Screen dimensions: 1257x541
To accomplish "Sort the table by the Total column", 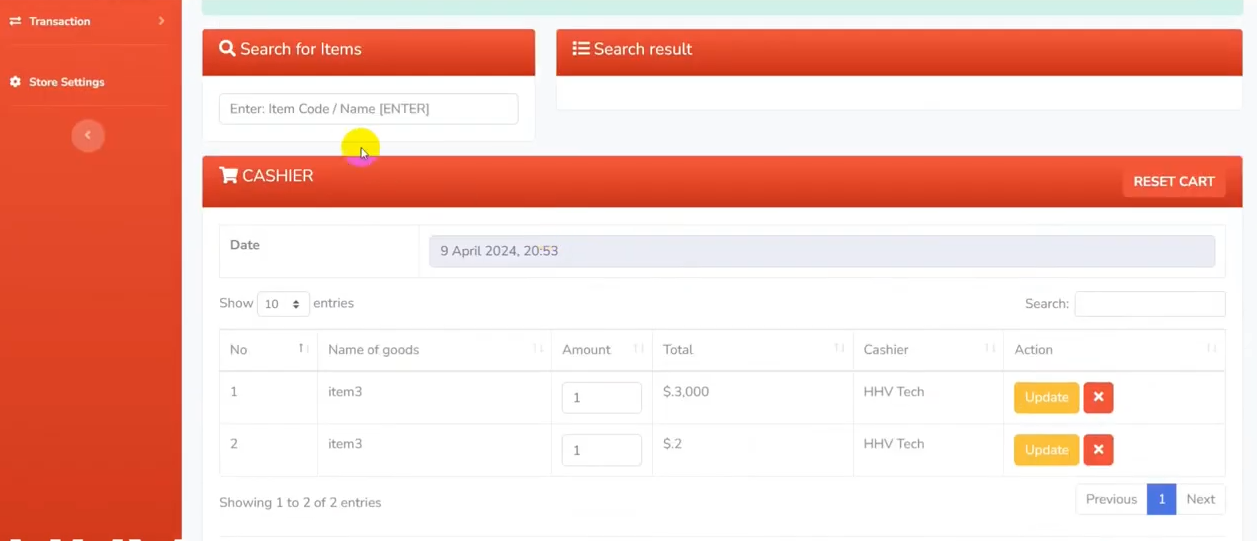I will [x=751, y=349].
